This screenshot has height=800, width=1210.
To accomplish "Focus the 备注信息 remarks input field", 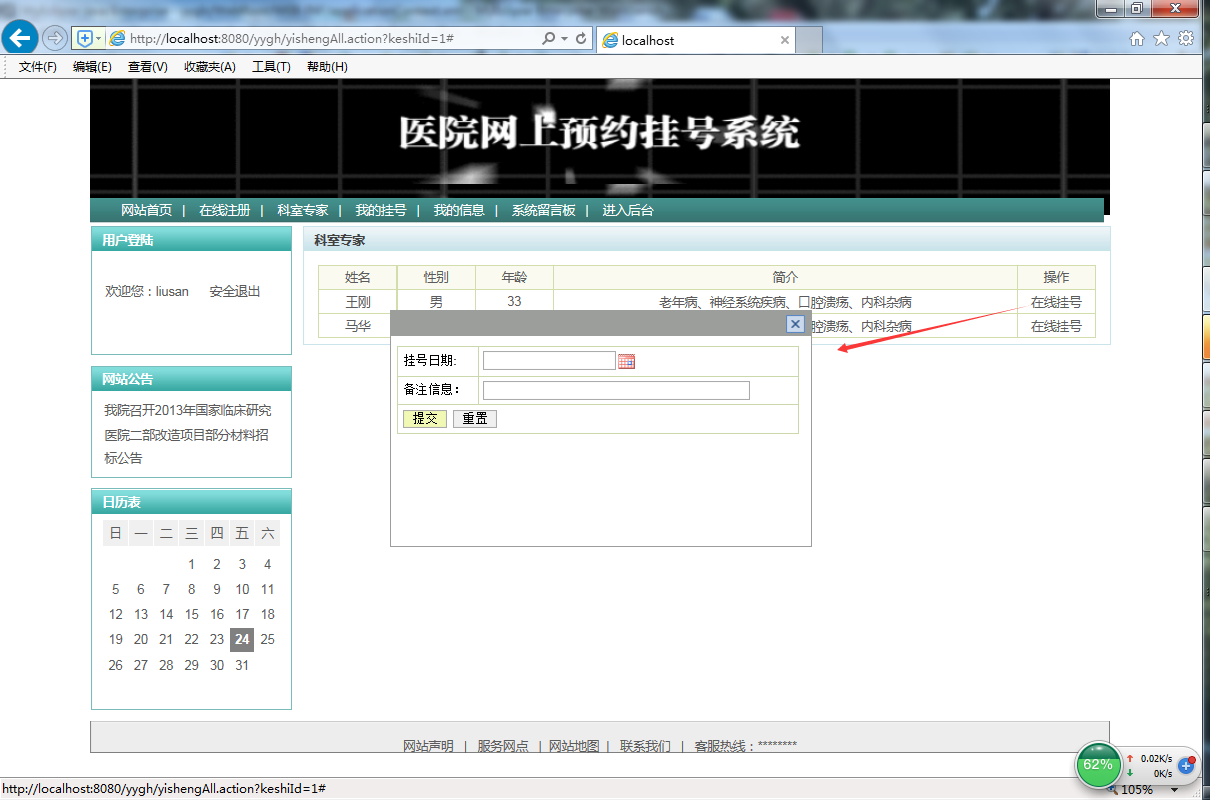I will 616,390.
